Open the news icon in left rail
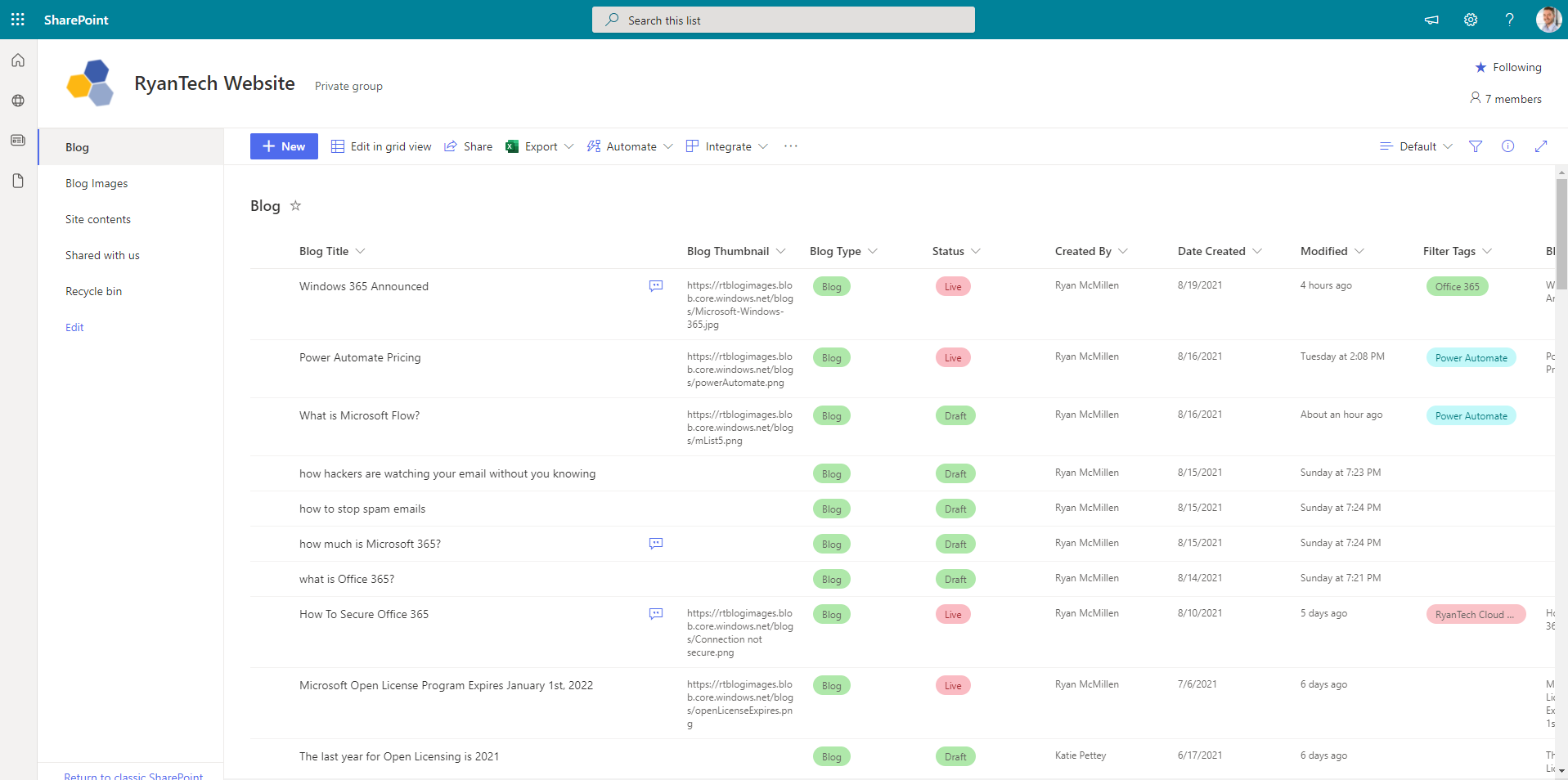The image size is (1568, 780). tap(18, 141)
